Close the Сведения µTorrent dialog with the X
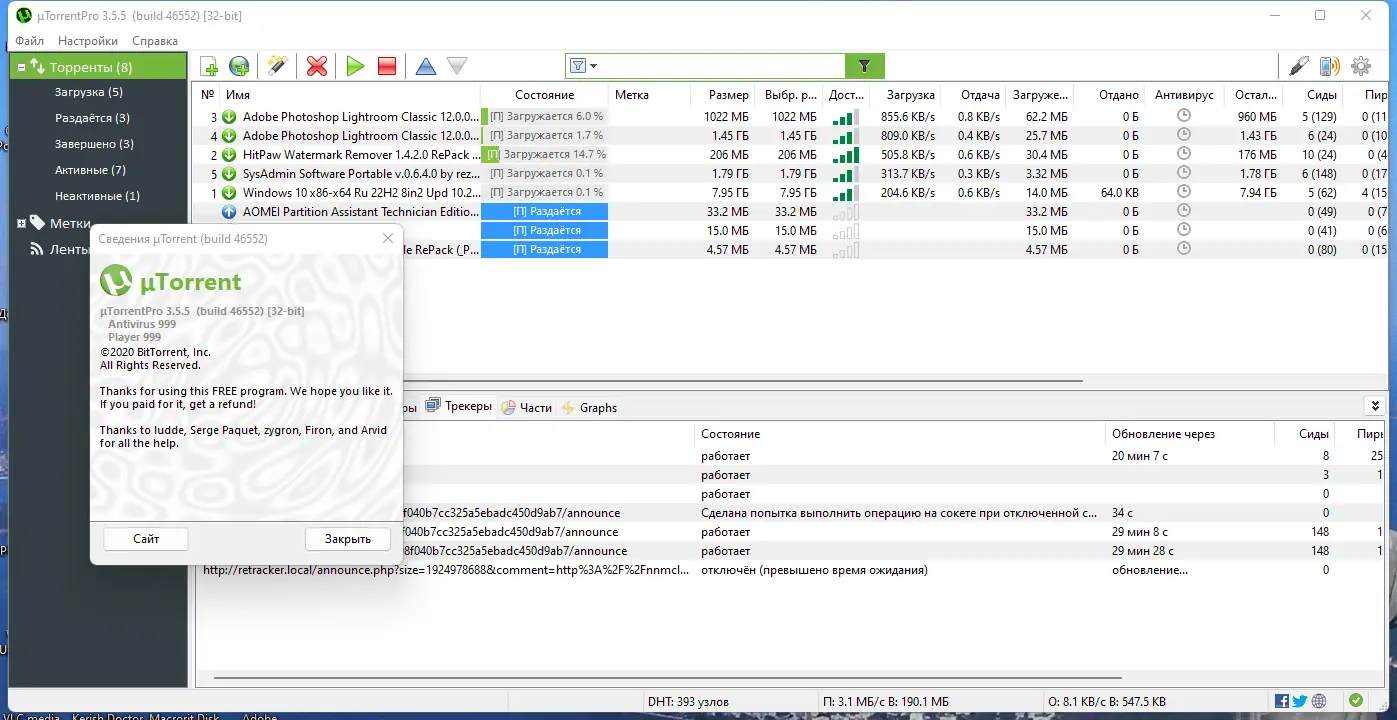The height and width of the screenshot is (720, 1397). (x=388, y=238)
